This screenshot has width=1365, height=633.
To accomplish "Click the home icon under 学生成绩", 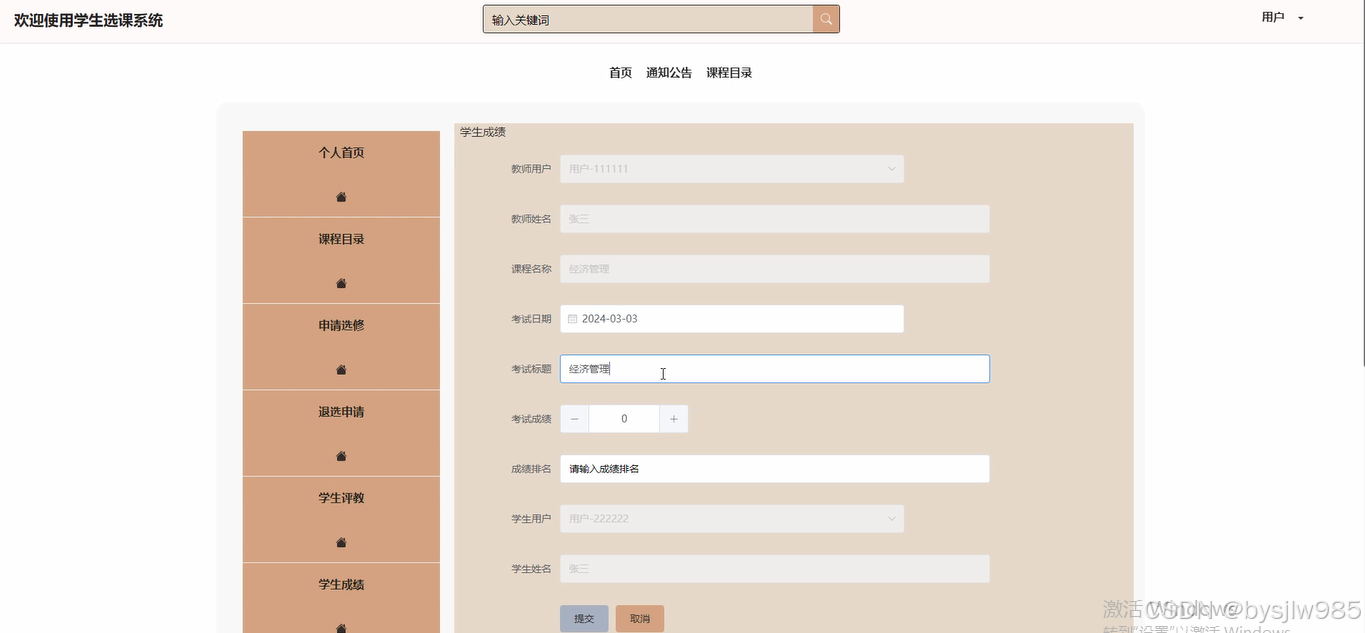I will click(x=340, y=627).
